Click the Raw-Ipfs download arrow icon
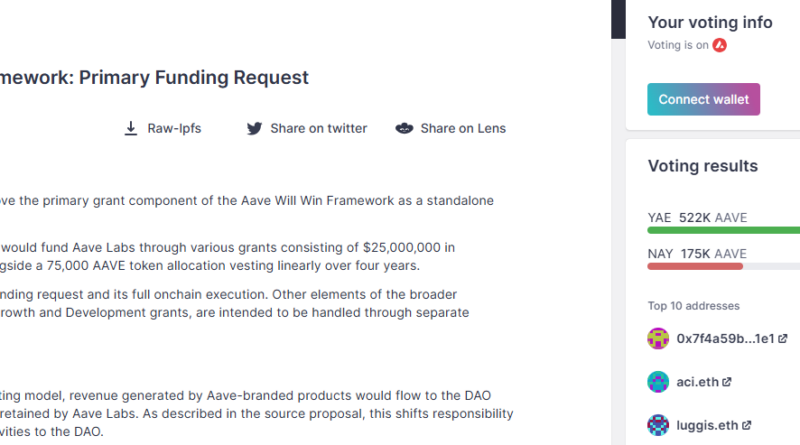The width and height of the screenshot is (800, 445). [x=130, y=128]
